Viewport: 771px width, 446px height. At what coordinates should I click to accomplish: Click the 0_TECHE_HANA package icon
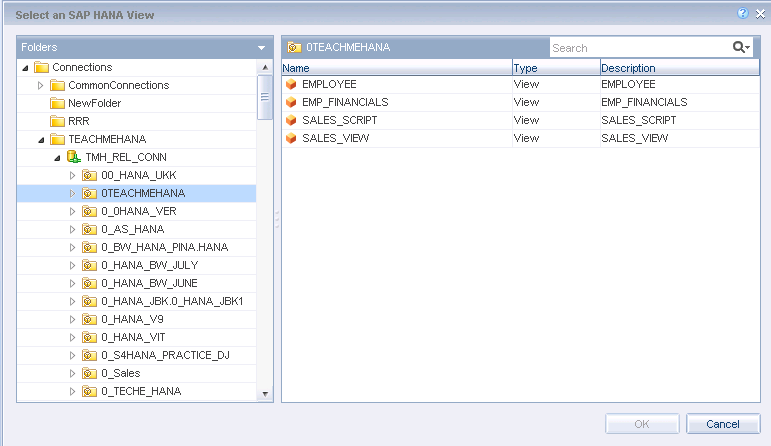[x=89, y=391]
